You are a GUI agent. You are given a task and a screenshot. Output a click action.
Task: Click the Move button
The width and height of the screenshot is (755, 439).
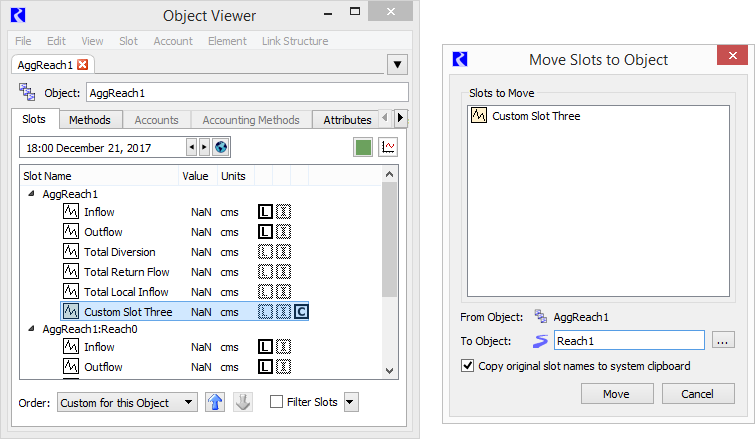point(617,394)
